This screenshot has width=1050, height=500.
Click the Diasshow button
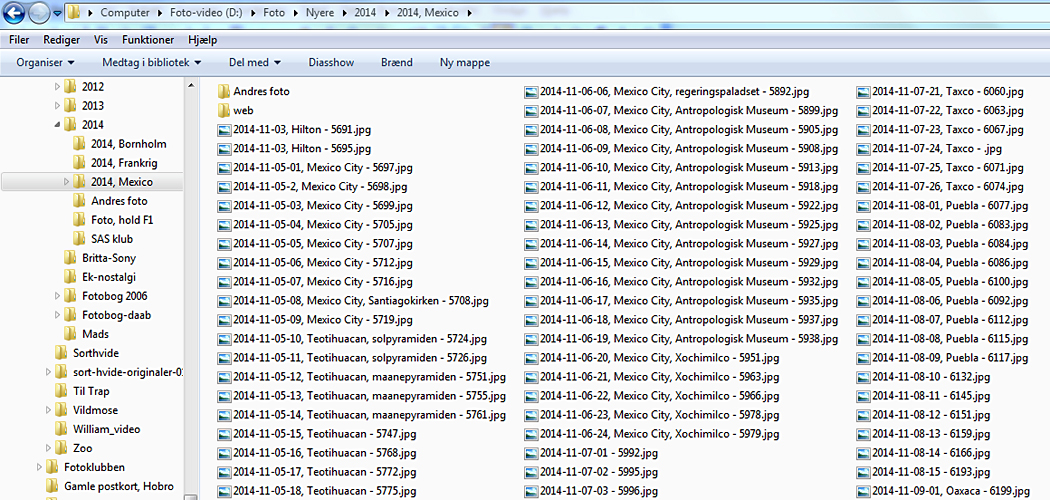tap(331, 62)
